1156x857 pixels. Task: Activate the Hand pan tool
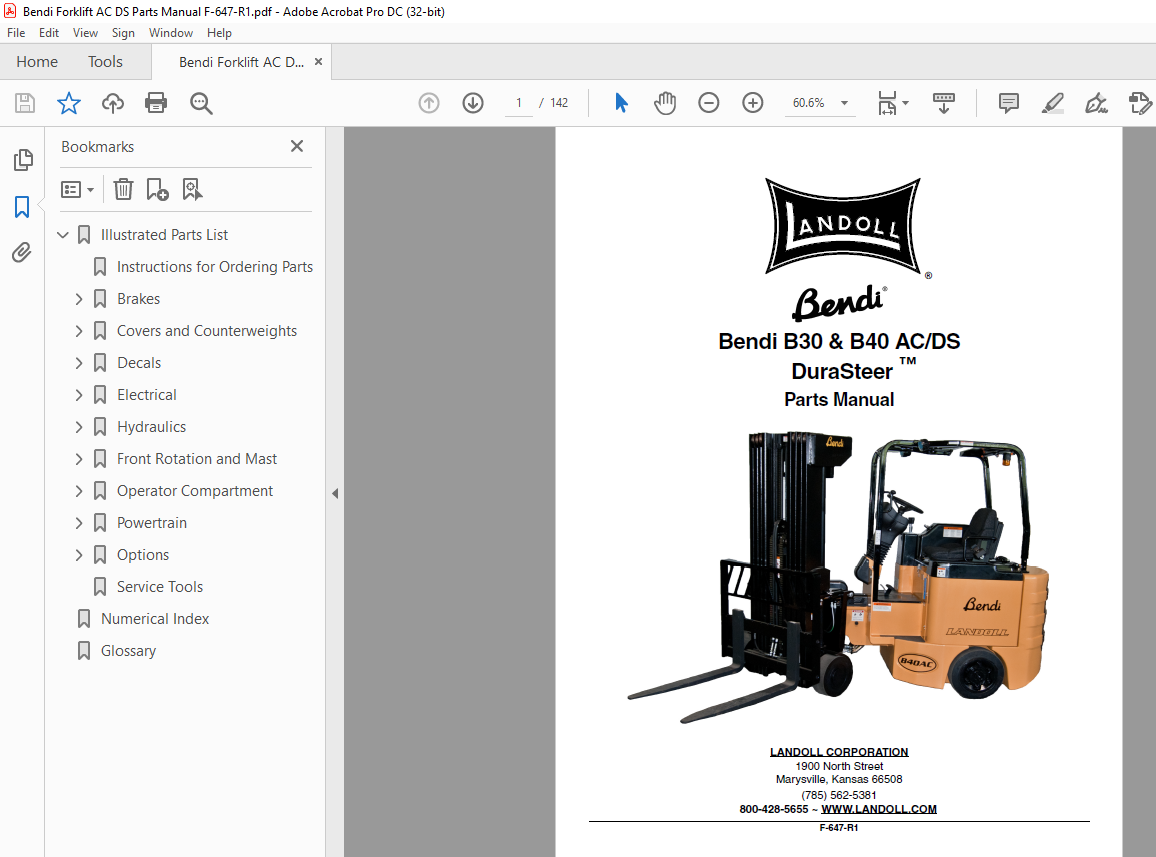point(665,103)
